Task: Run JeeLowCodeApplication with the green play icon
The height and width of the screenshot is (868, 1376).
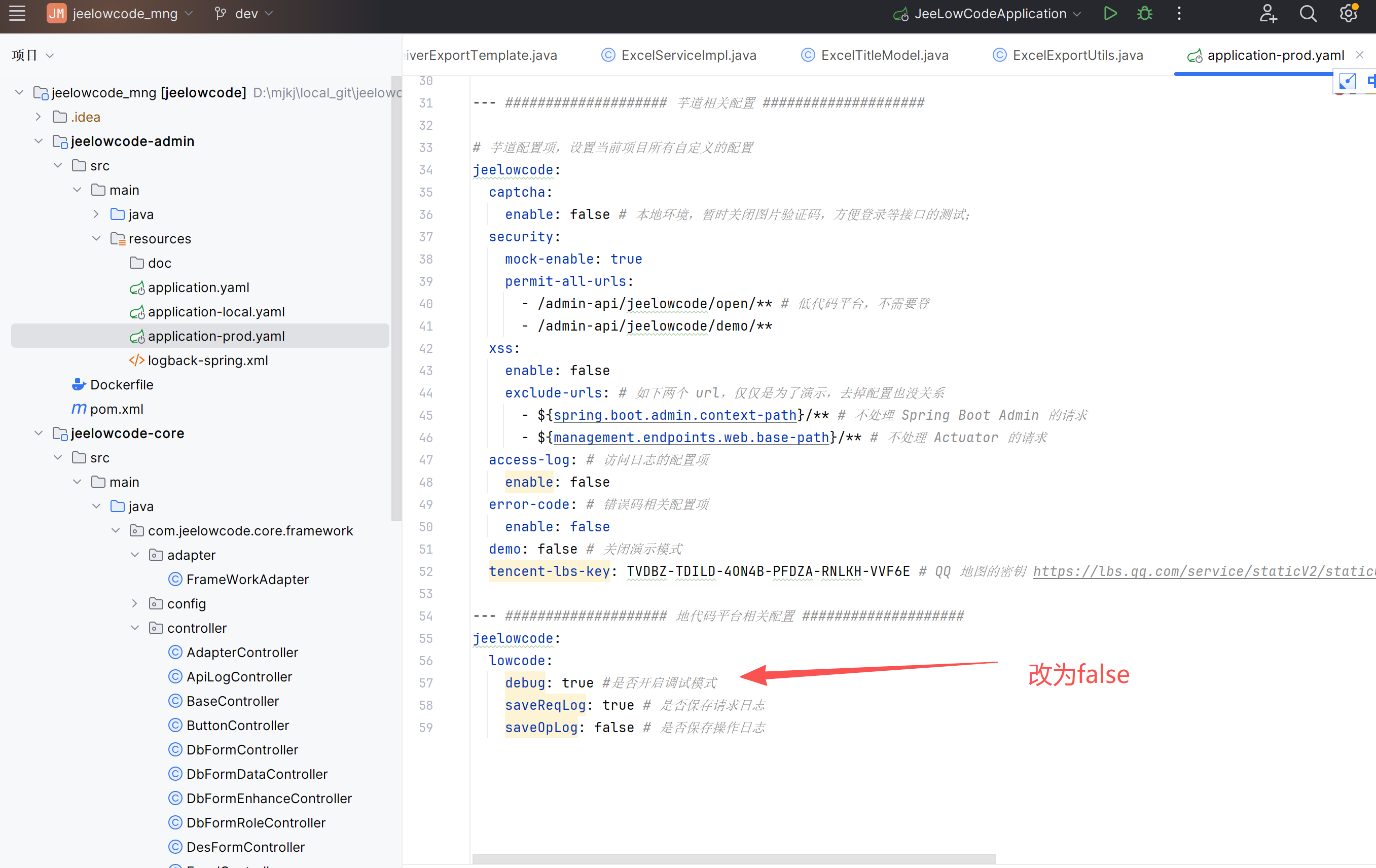Action: (x=1110, y=14)
